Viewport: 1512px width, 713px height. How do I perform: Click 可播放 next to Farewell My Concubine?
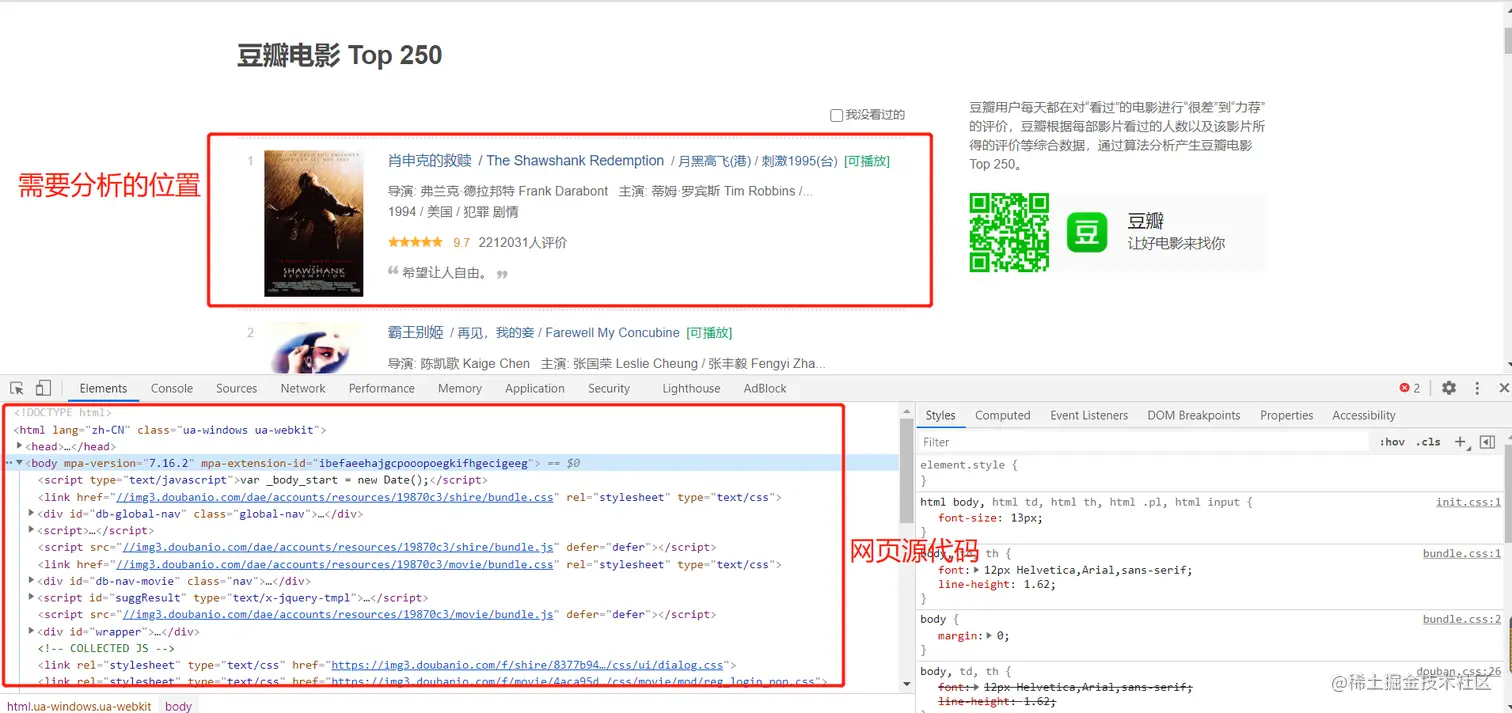pyautogui.click(x=709, y=333)
